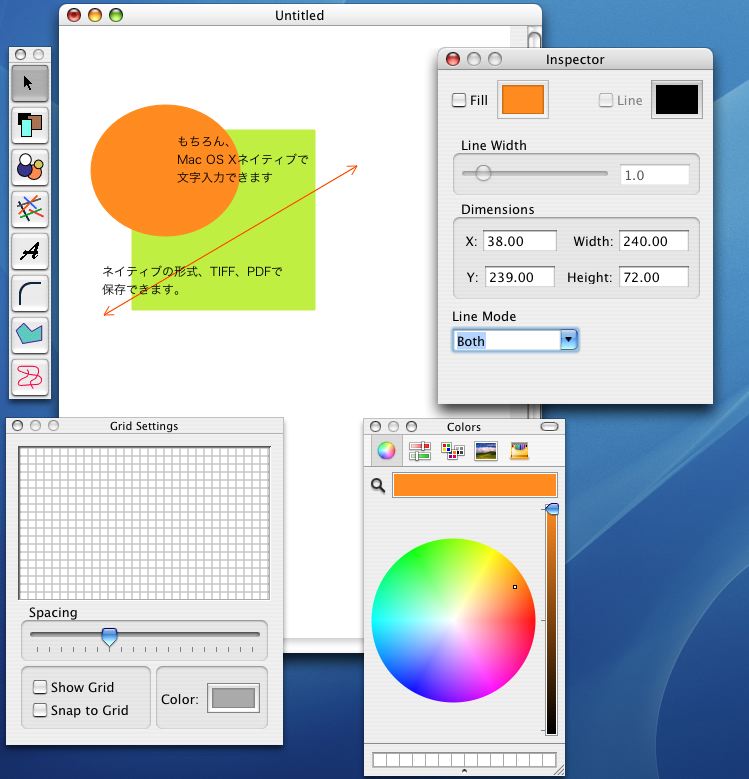Close the Grid Settings panel
The image size is (749, 779).
17,426
